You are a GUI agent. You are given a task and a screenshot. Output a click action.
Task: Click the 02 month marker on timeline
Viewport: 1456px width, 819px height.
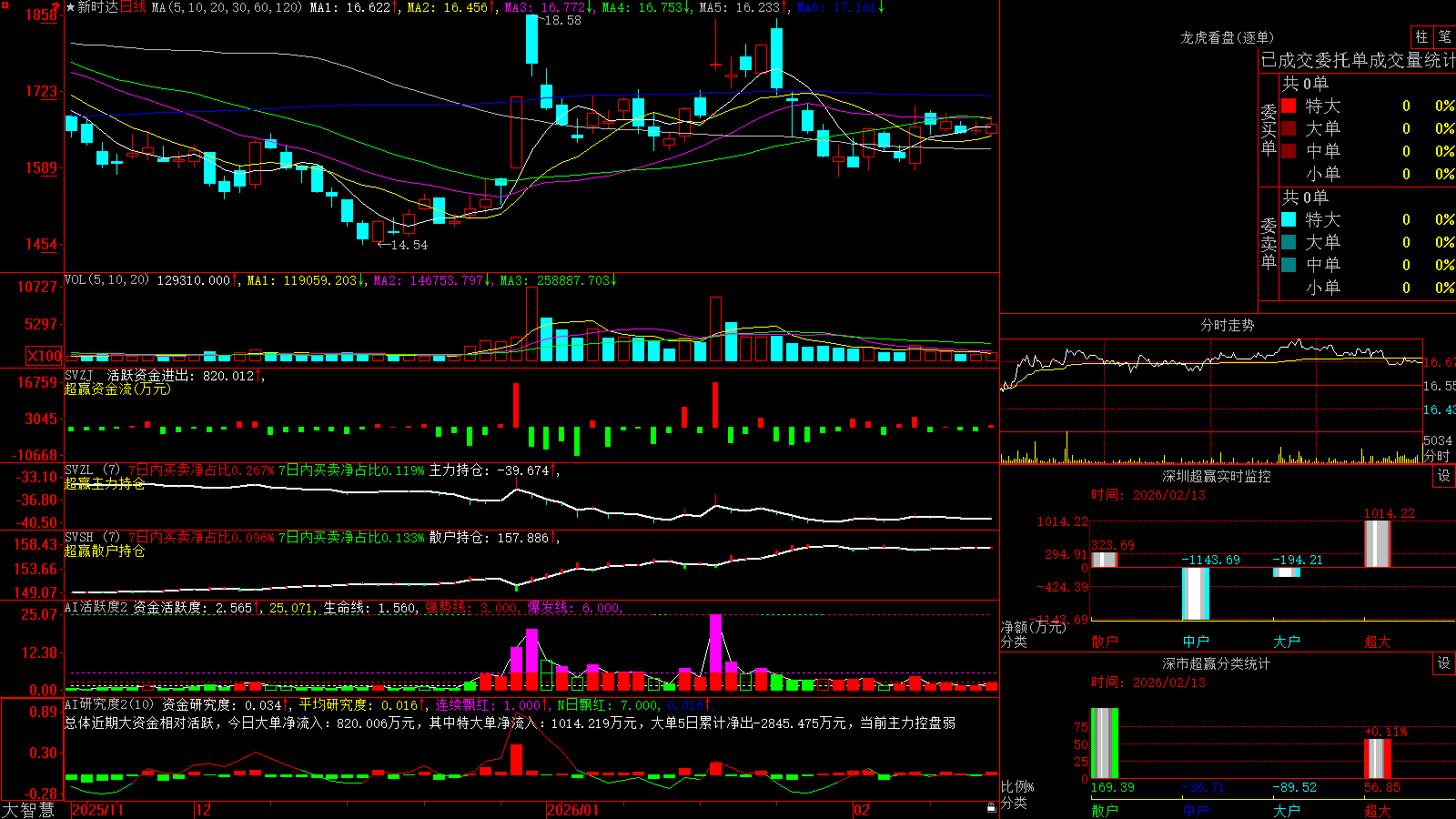coord(862,810)
